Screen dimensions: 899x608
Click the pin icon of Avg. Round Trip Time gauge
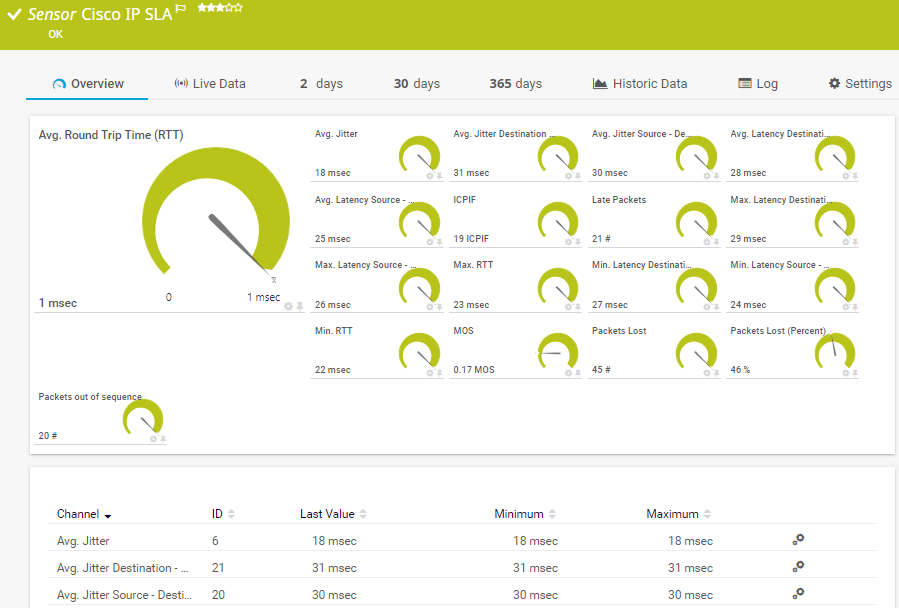pyautogui.click(x=299, y=306)
